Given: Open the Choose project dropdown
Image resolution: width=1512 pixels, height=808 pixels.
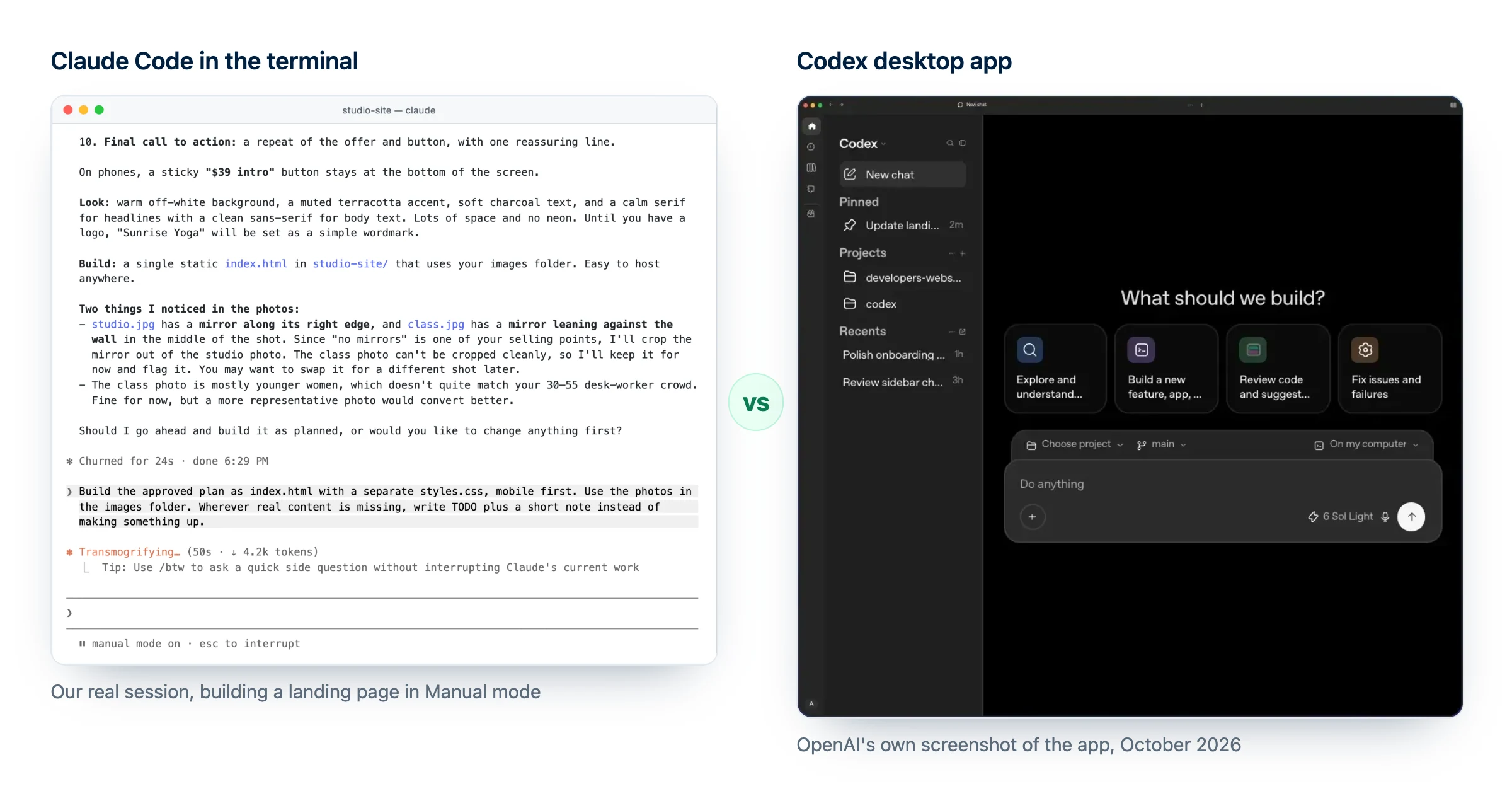Looking at the screenshot, I should pos(1075,444).
